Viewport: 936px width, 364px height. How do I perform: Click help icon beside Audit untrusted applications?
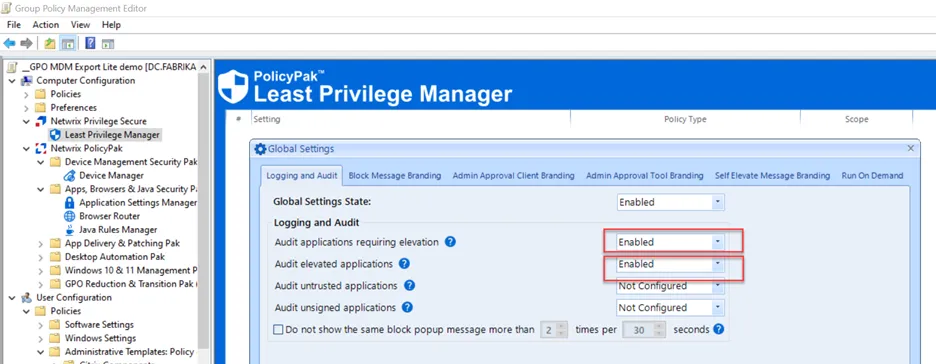point(410,285)
